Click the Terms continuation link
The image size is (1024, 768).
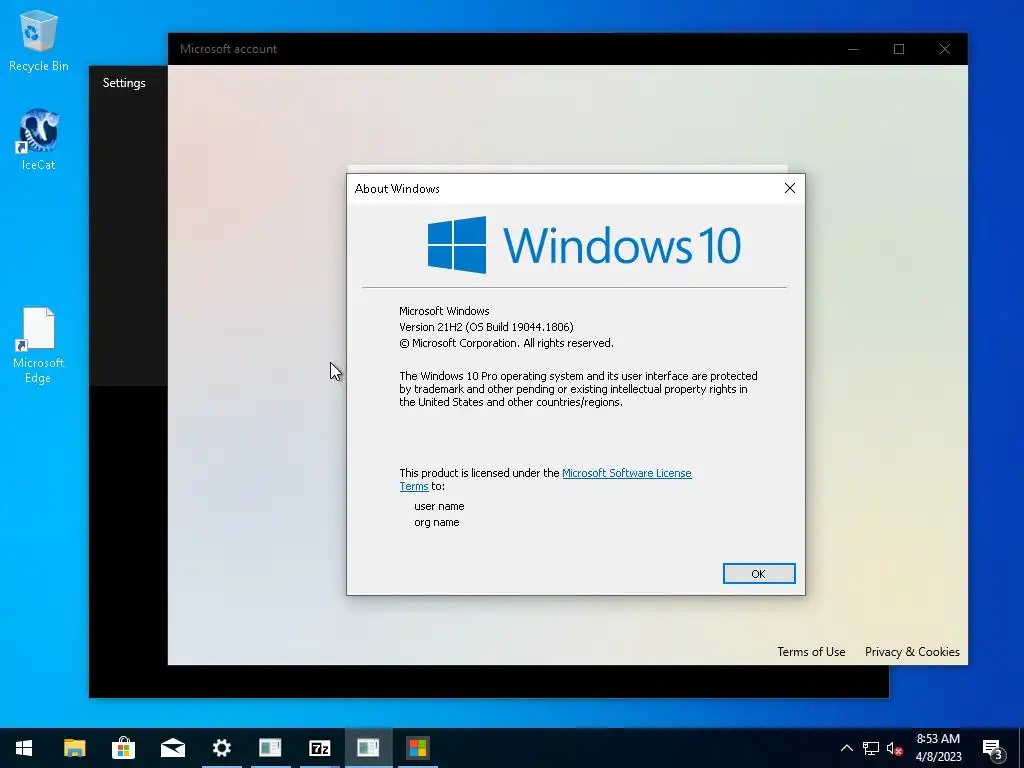(414, 486)
